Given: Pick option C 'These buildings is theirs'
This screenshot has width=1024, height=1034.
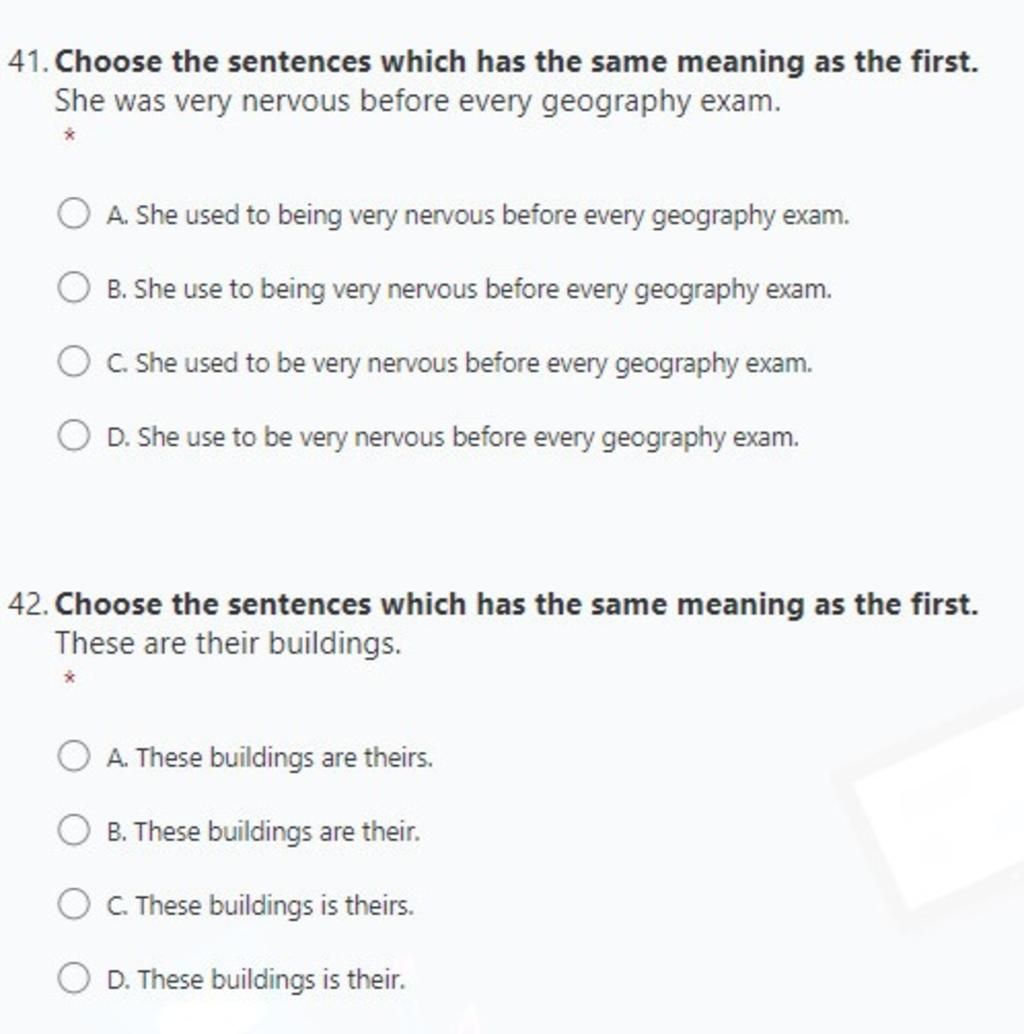Looking at the screenshot, I should pyautogui.click(x=73, y=903).
